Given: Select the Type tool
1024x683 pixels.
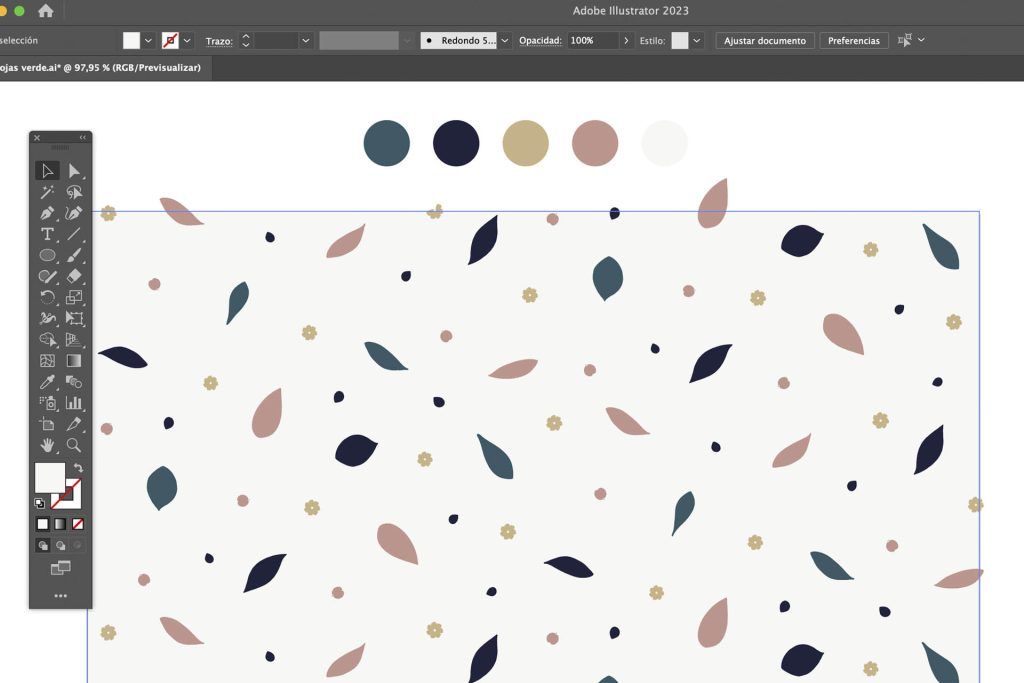Looking at the screenshot, I should 47,234.
